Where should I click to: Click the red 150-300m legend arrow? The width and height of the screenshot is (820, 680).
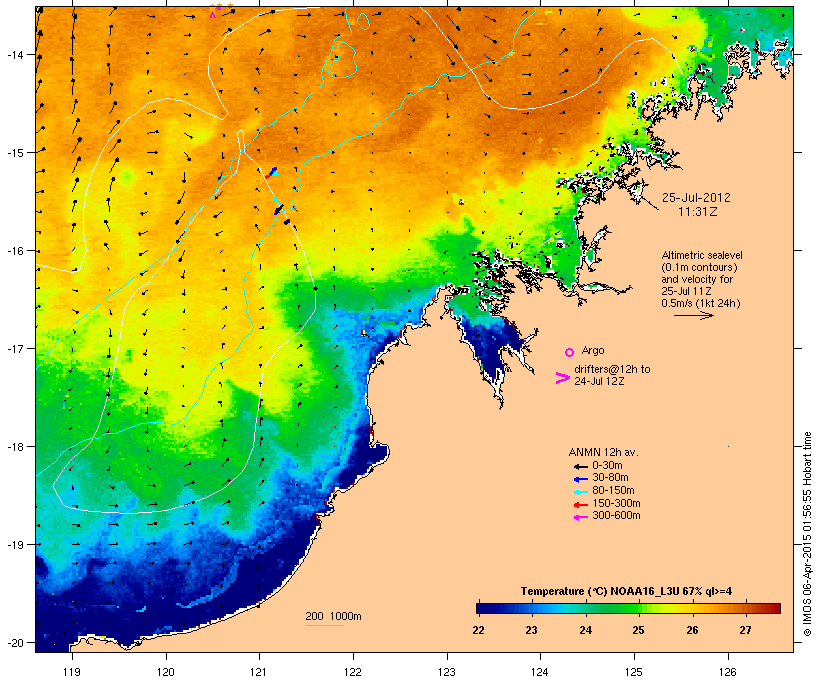coord(580,504)
